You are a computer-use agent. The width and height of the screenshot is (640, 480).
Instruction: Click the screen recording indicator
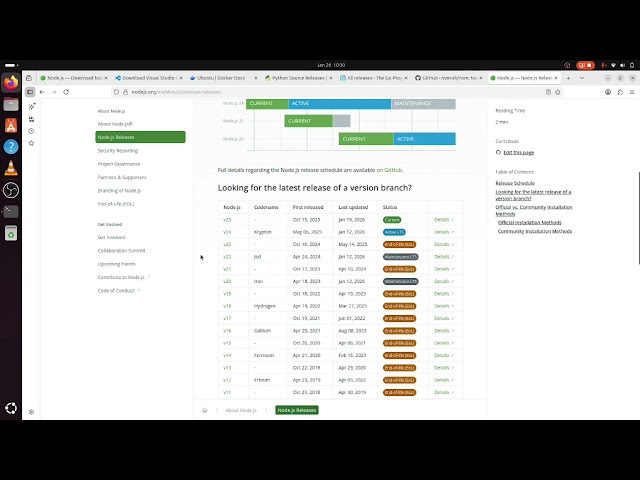[x=585, y=65]
